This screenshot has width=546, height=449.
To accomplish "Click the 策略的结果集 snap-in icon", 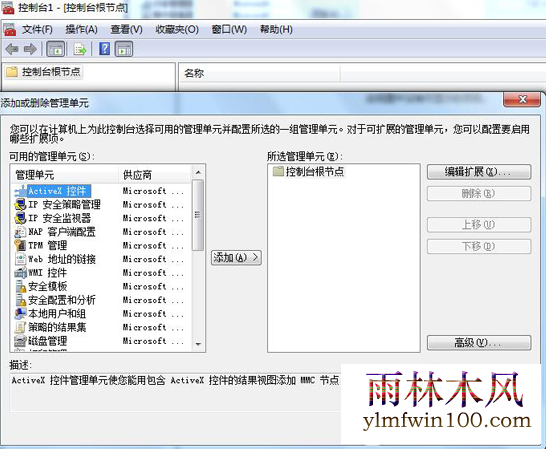I will pos(21,327).
